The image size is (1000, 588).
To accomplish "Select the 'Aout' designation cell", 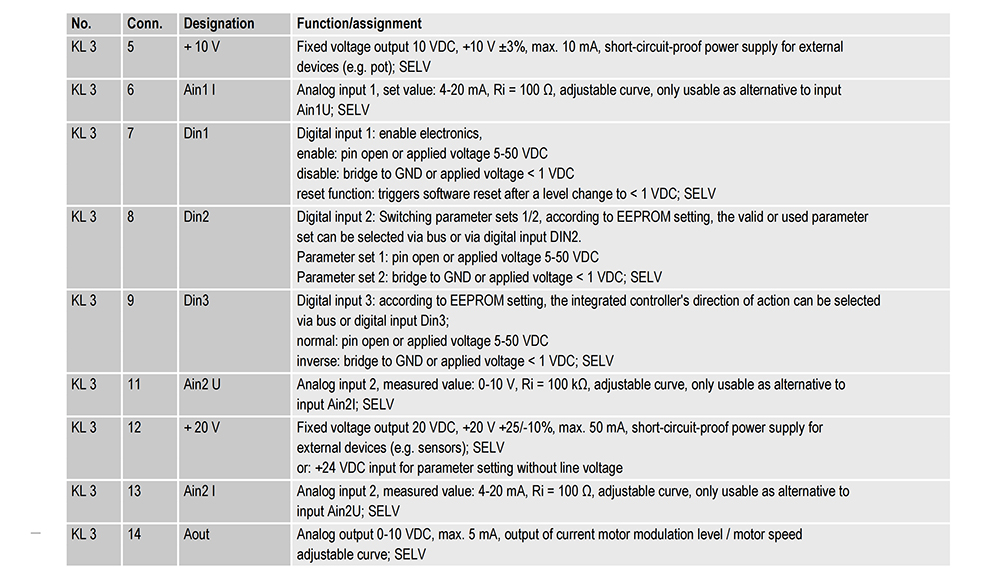I will (x=197, y=534).
